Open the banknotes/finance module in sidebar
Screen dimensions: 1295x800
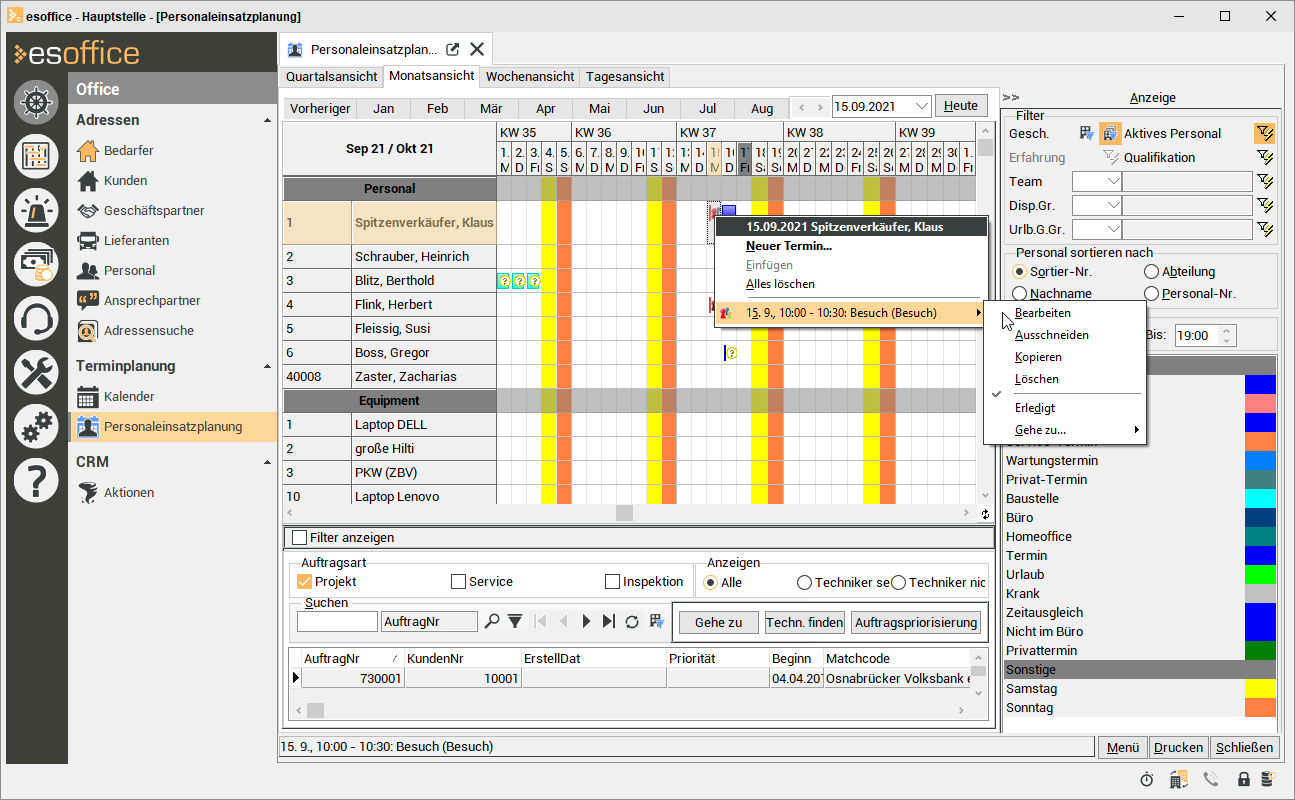36,264
